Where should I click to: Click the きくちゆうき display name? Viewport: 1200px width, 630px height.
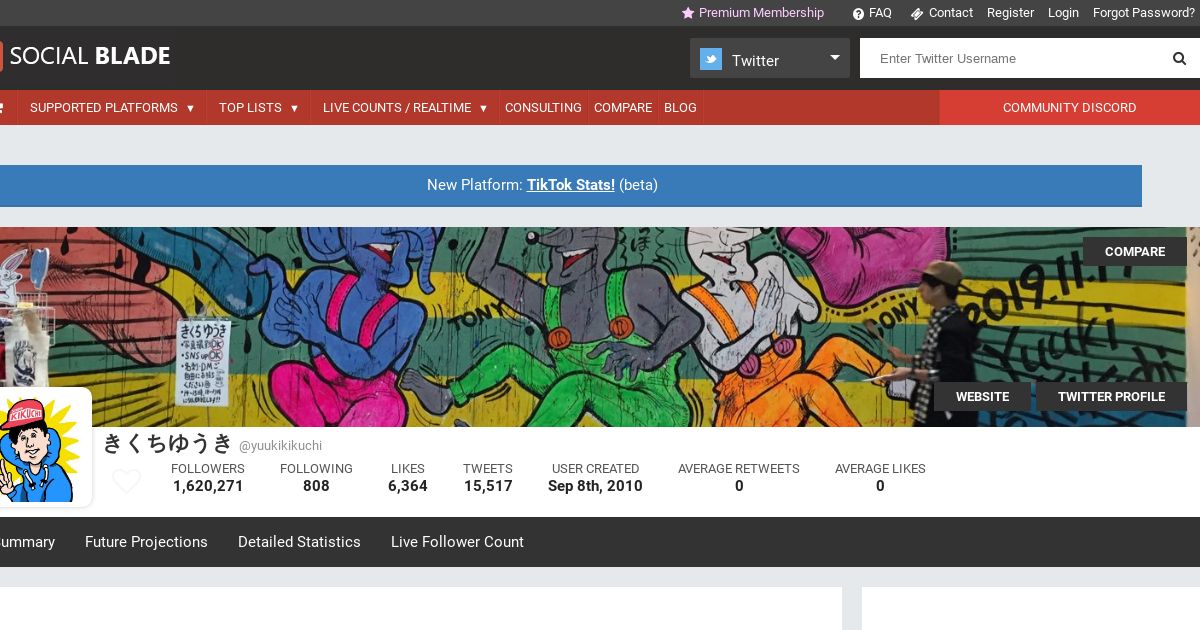[x=168, y=444]
